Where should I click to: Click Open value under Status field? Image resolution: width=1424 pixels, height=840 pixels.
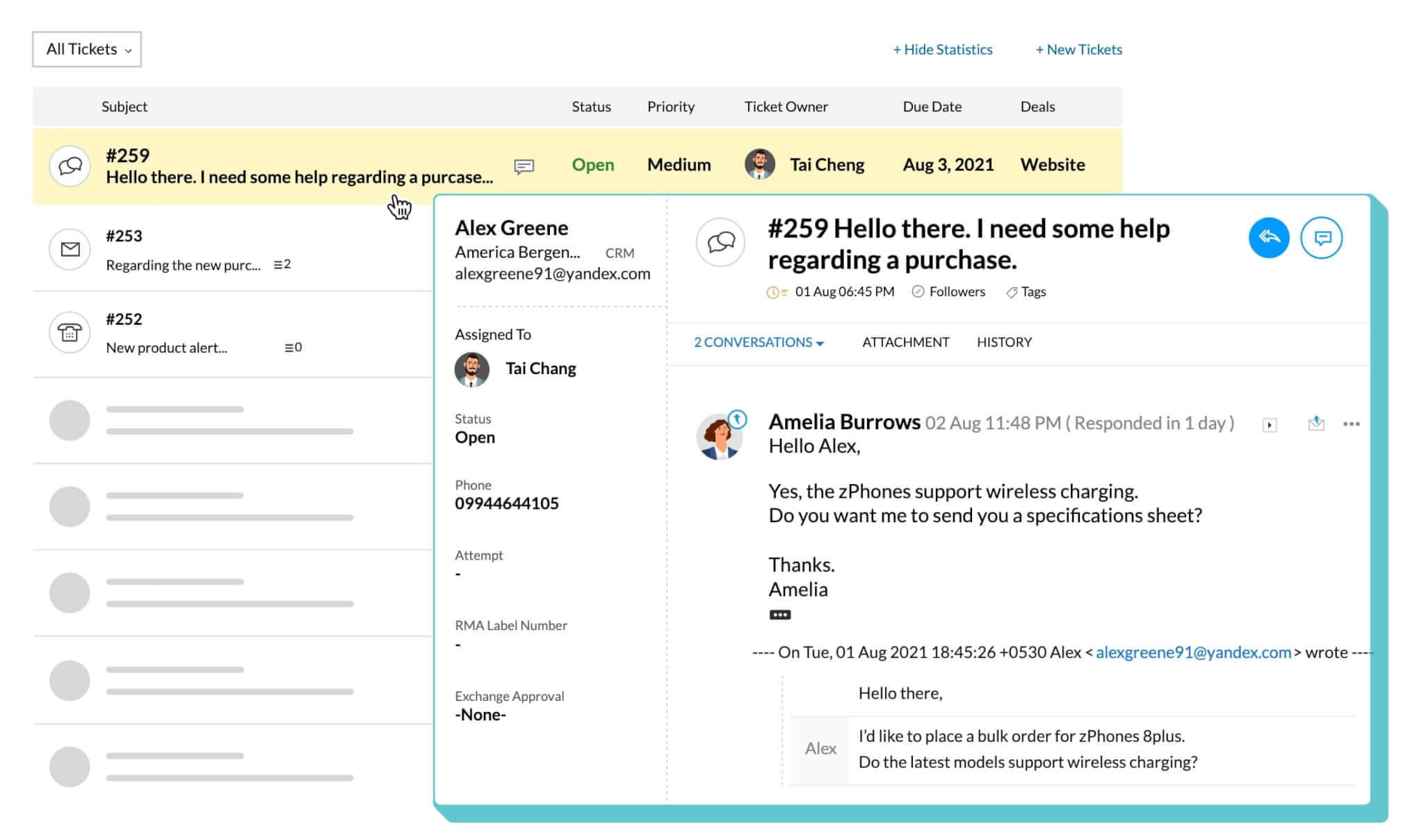(475, 437)
